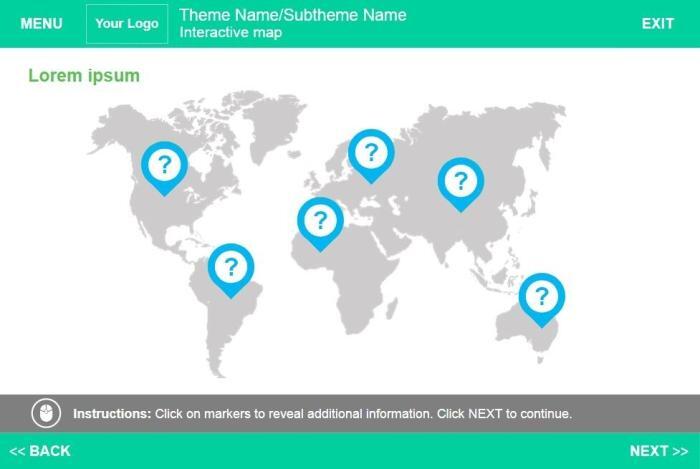Click the Your Logo box
The image size is (700, 469).
click(127, 24)
